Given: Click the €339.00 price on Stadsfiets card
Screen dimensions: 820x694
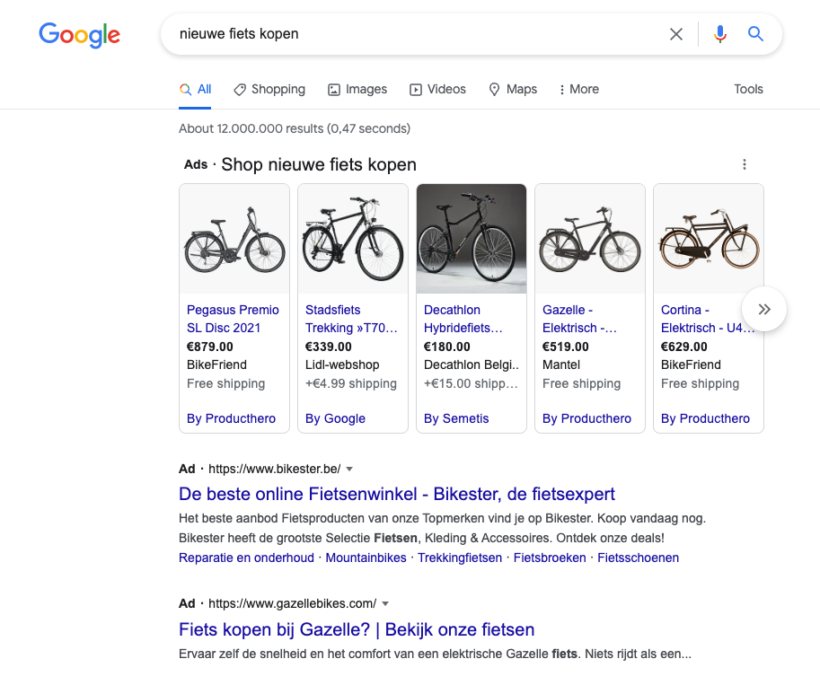Looking at the screenshot, I should (x=328, y=347).
